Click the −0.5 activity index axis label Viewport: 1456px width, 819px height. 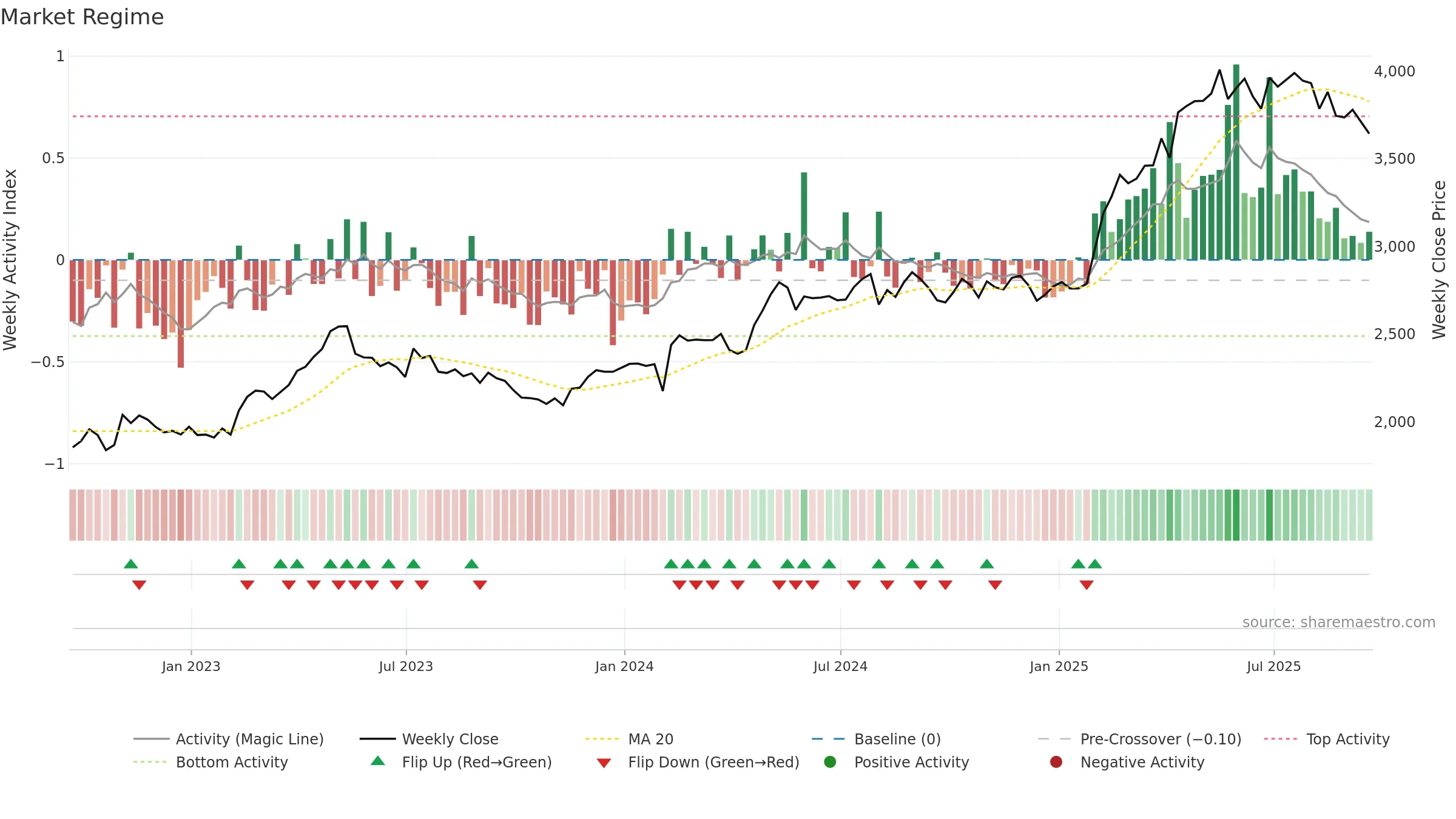pos(48,362)
